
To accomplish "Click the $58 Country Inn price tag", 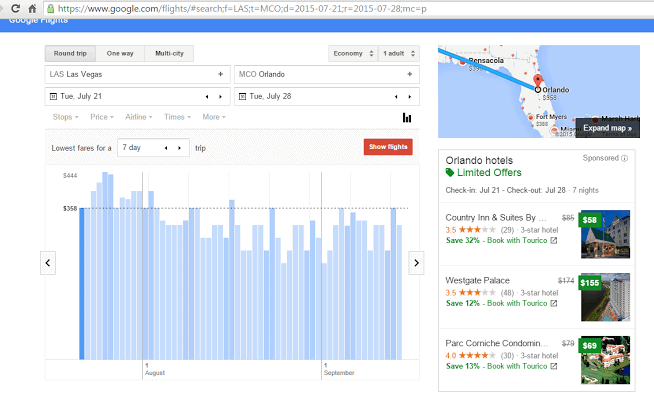I will (590, 220).
